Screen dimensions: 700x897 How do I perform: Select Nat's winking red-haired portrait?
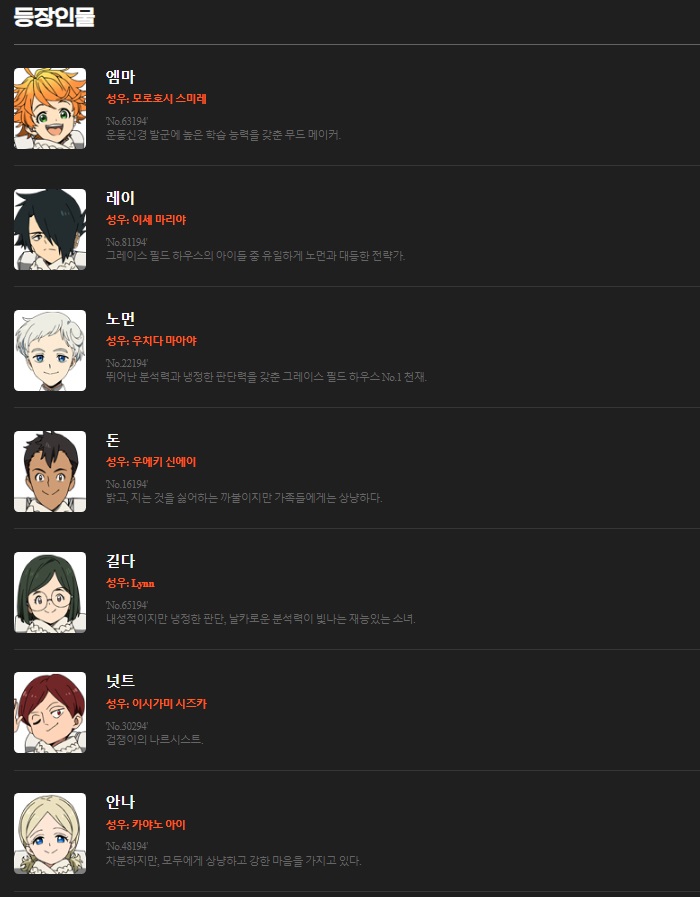pyautogui.click(x=50, y=713)
